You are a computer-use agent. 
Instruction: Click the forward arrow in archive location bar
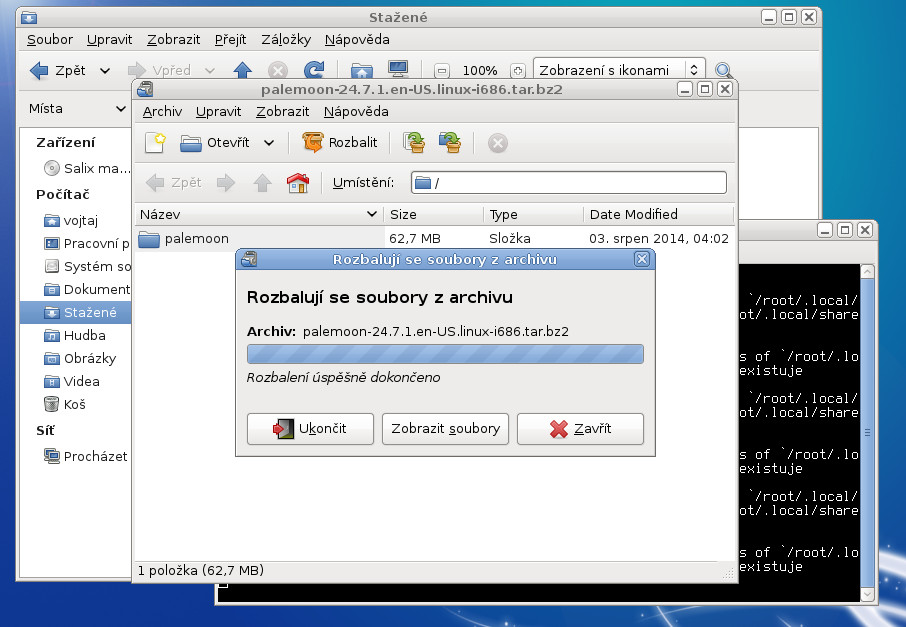(226, 183)
